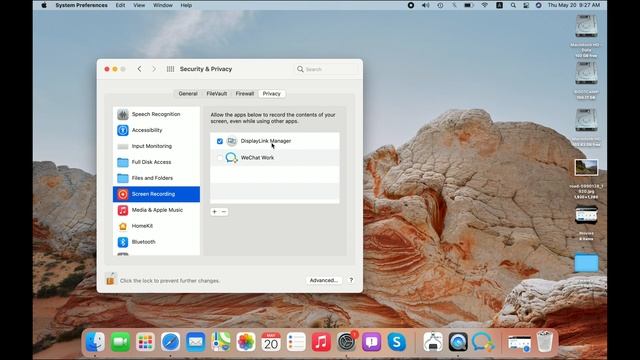The height and width of the screenshot is (360, 640).
Task: Show all preferences grid icon
Action: pyautogui.click(x=170, y=69)
